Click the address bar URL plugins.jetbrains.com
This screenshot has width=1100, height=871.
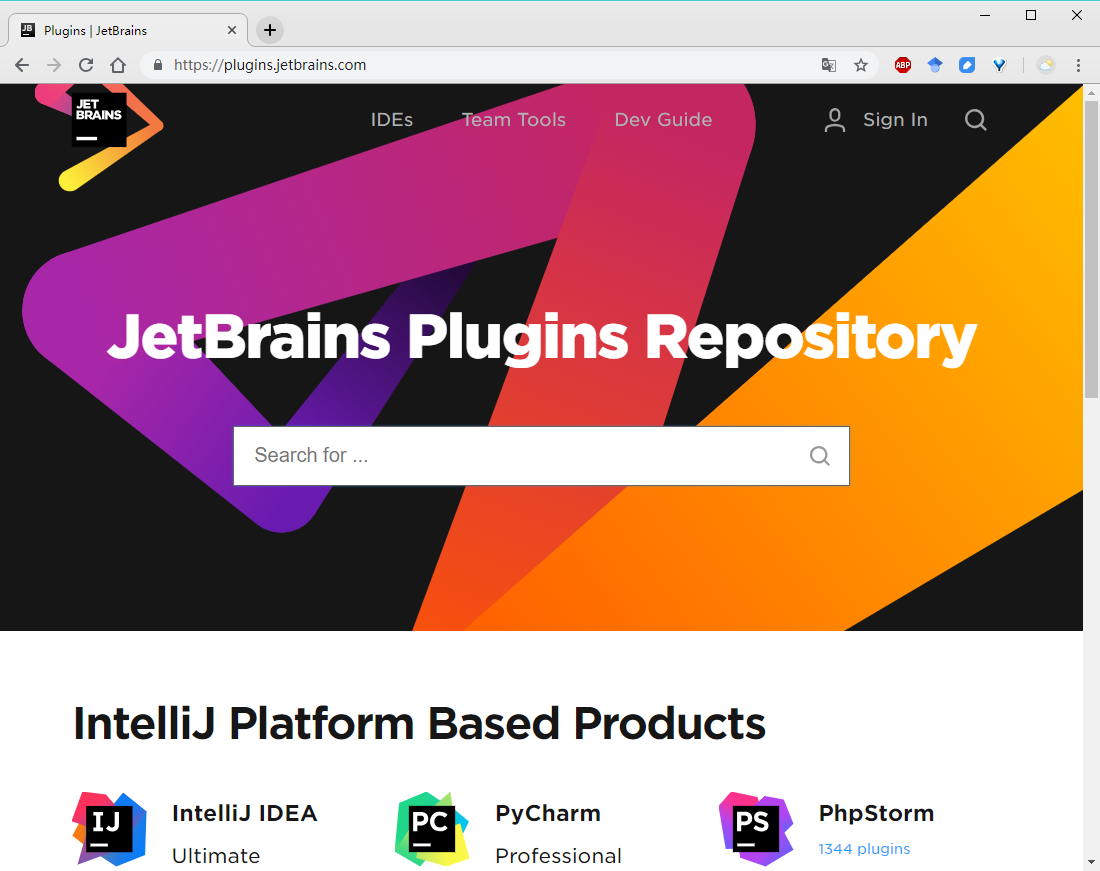tap(270, 65)
